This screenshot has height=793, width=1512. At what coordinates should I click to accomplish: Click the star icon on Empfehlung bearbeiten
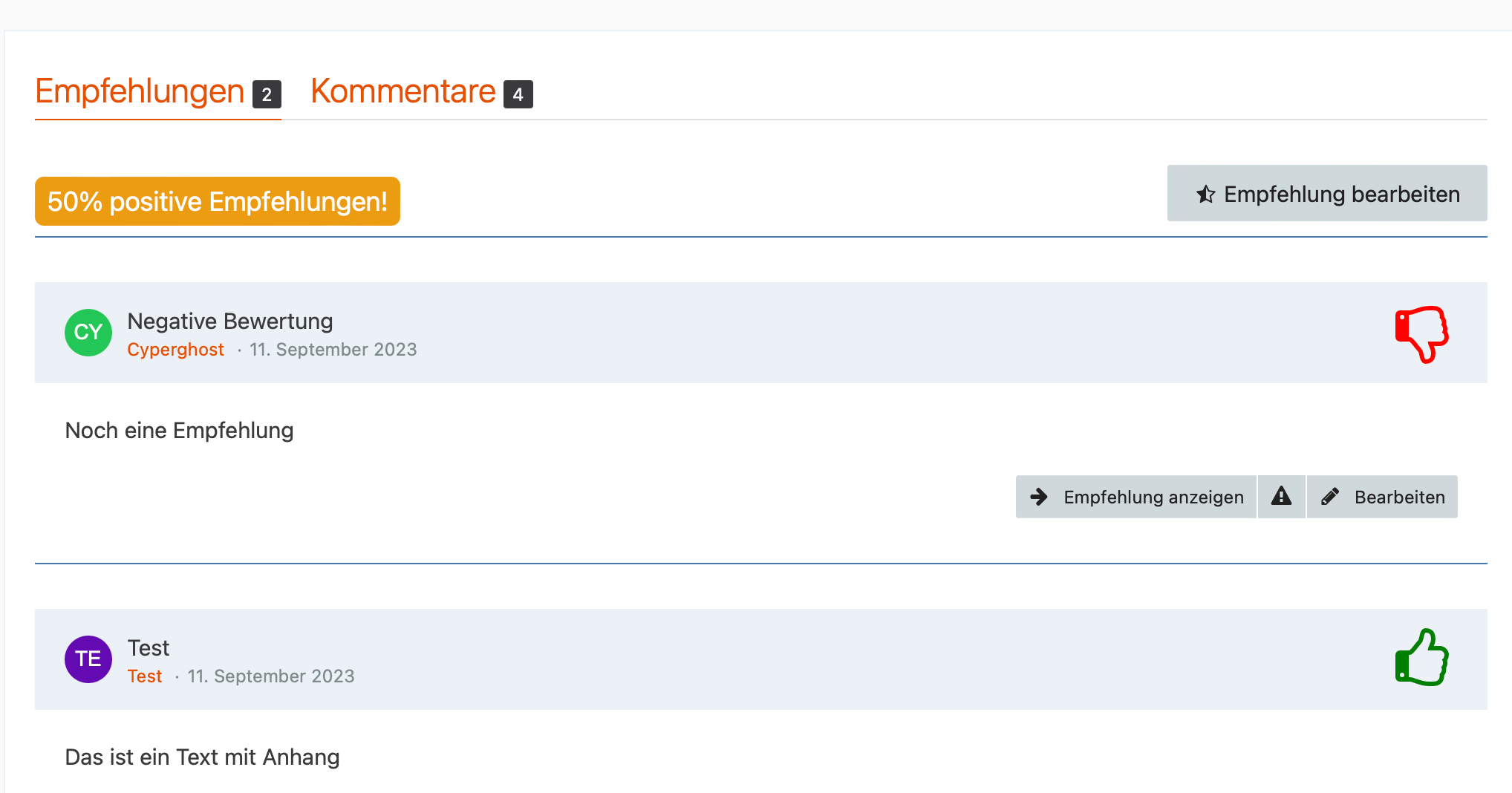point(1205,195)
